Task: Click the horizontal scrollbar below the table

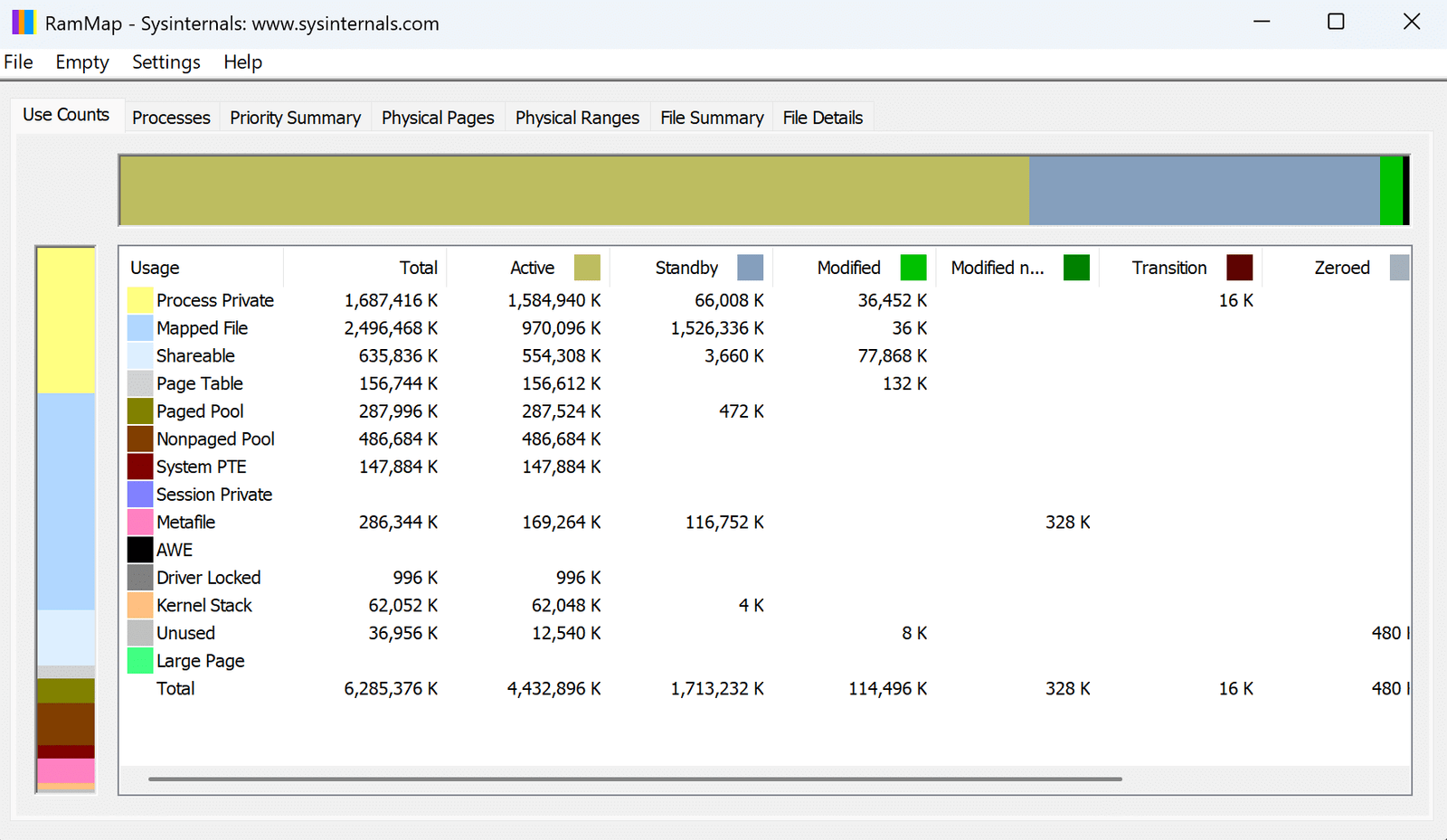Action: pos(633,779)
